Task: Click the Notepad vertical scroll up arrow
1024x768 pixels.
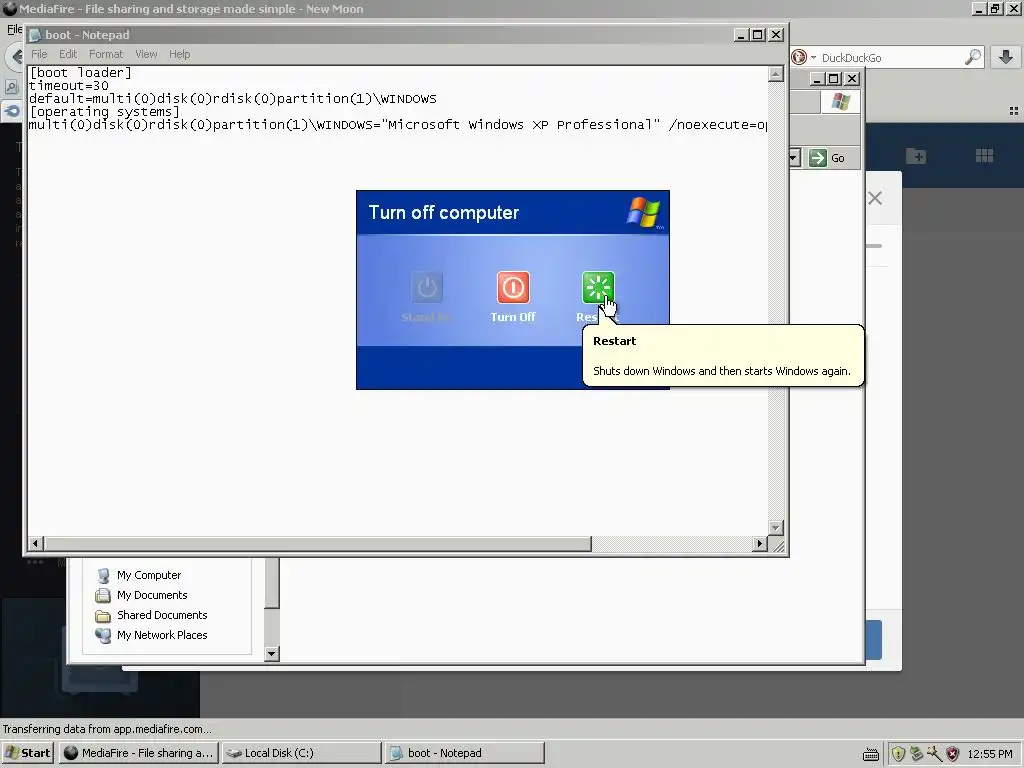Action: point(775,74)
